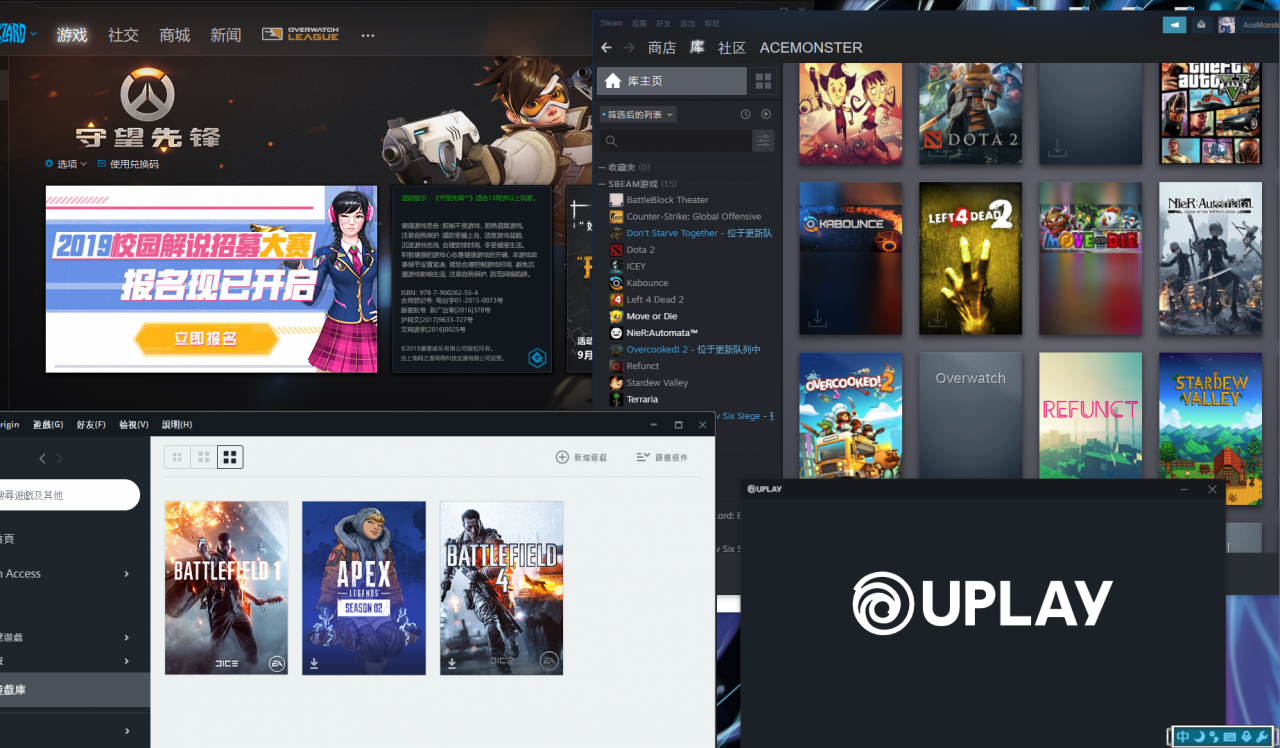Click 使用兑换码 redeem code link
1280x748 pixels.
tap(128, 164)
